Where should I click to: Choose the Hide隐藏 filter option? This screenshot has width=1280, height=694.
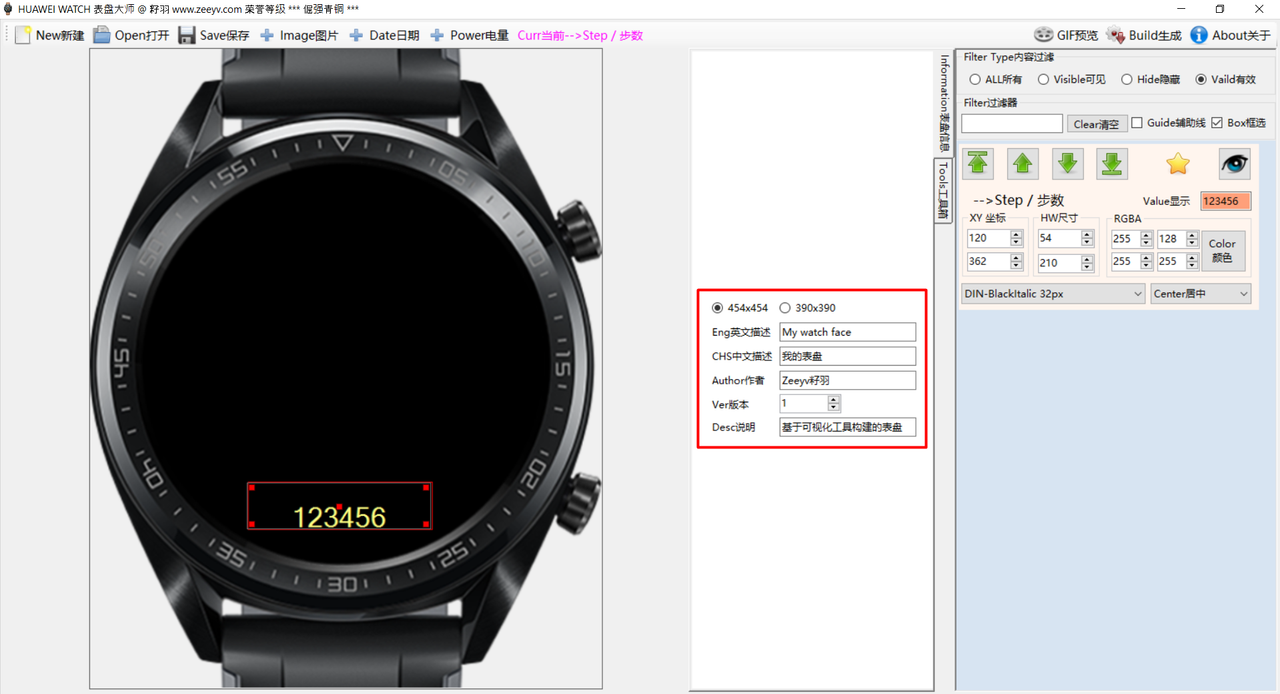pyautogui.click(x=1150, y=79)
